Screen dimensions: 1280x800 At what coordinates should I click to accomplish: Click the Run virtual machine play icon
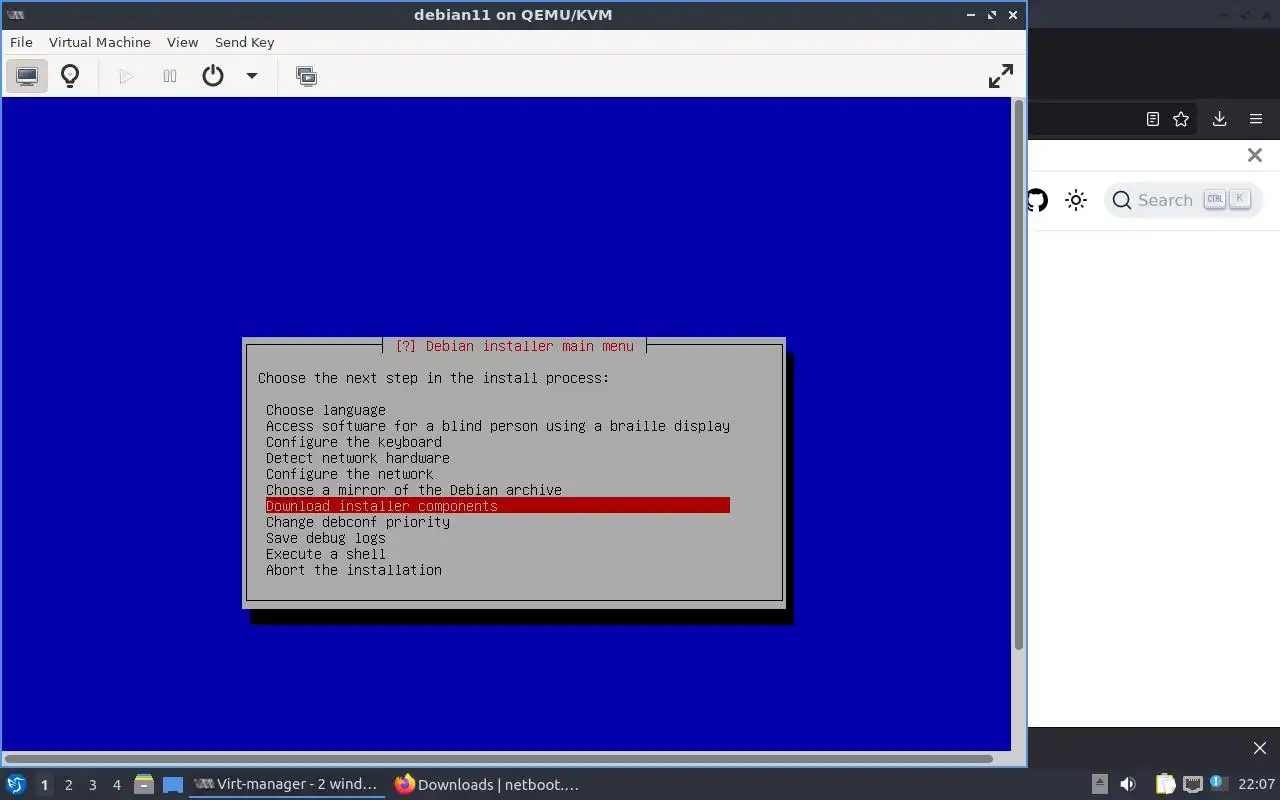[x=126, y=76]
